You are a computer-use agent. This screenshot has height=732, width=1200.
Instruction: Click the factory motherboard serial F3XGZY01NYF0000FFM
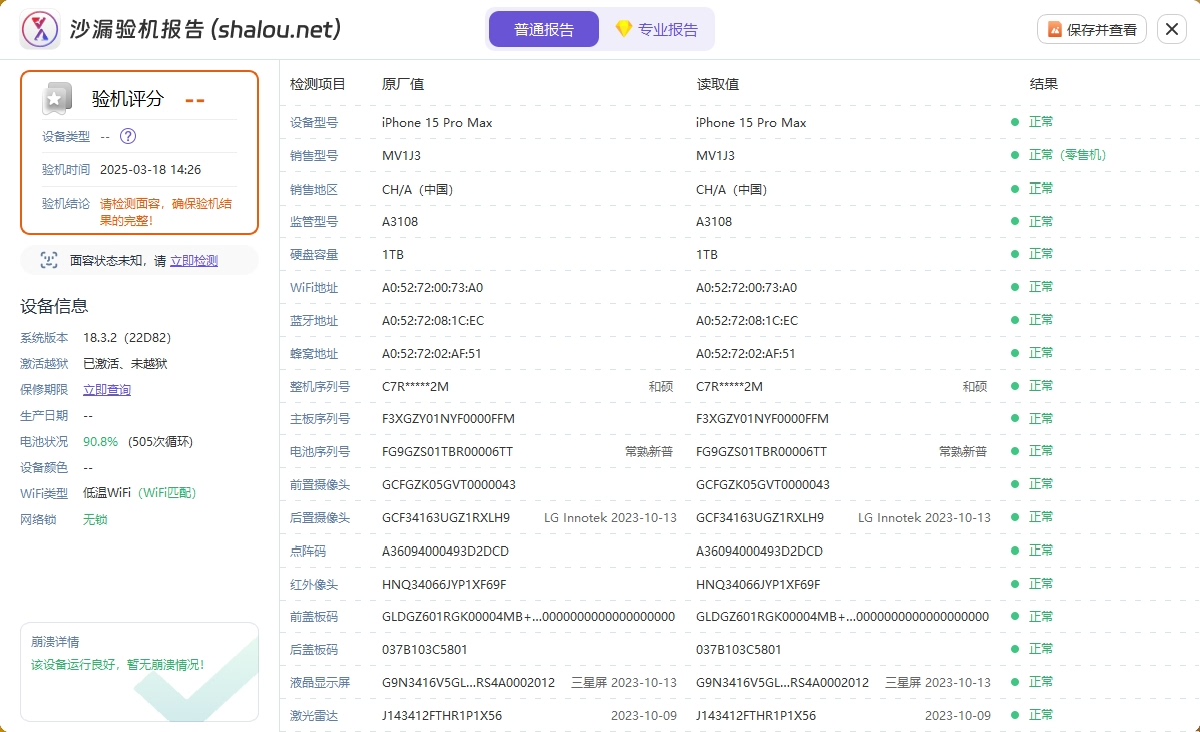[448, 418]
